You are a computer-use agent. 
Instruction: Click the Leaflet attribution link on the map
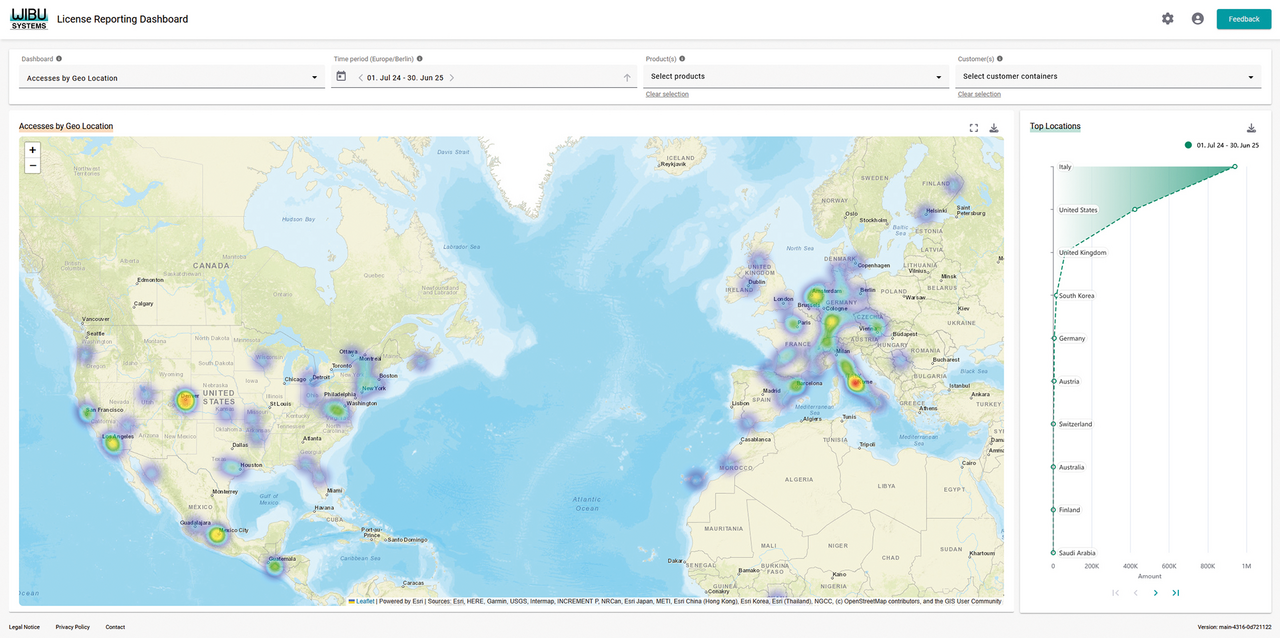(x=363, y=600)
